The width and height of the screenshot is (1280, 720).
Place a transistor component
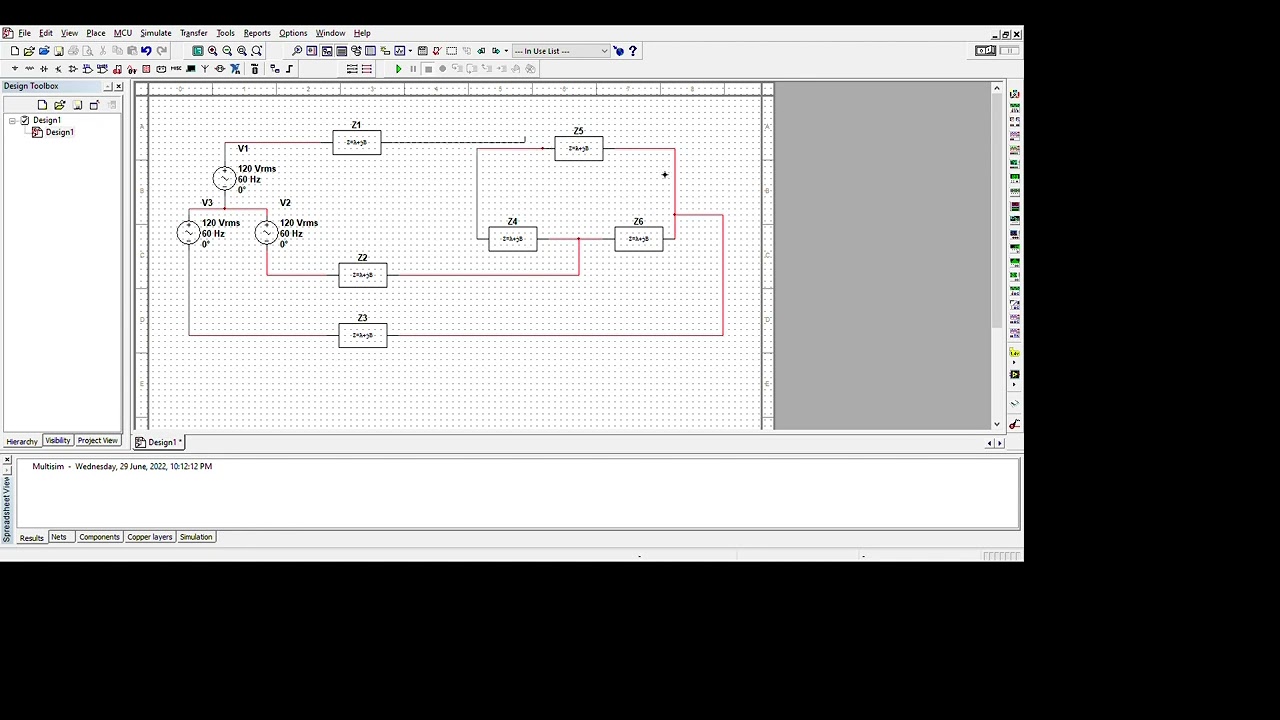[x=58, y=69]
